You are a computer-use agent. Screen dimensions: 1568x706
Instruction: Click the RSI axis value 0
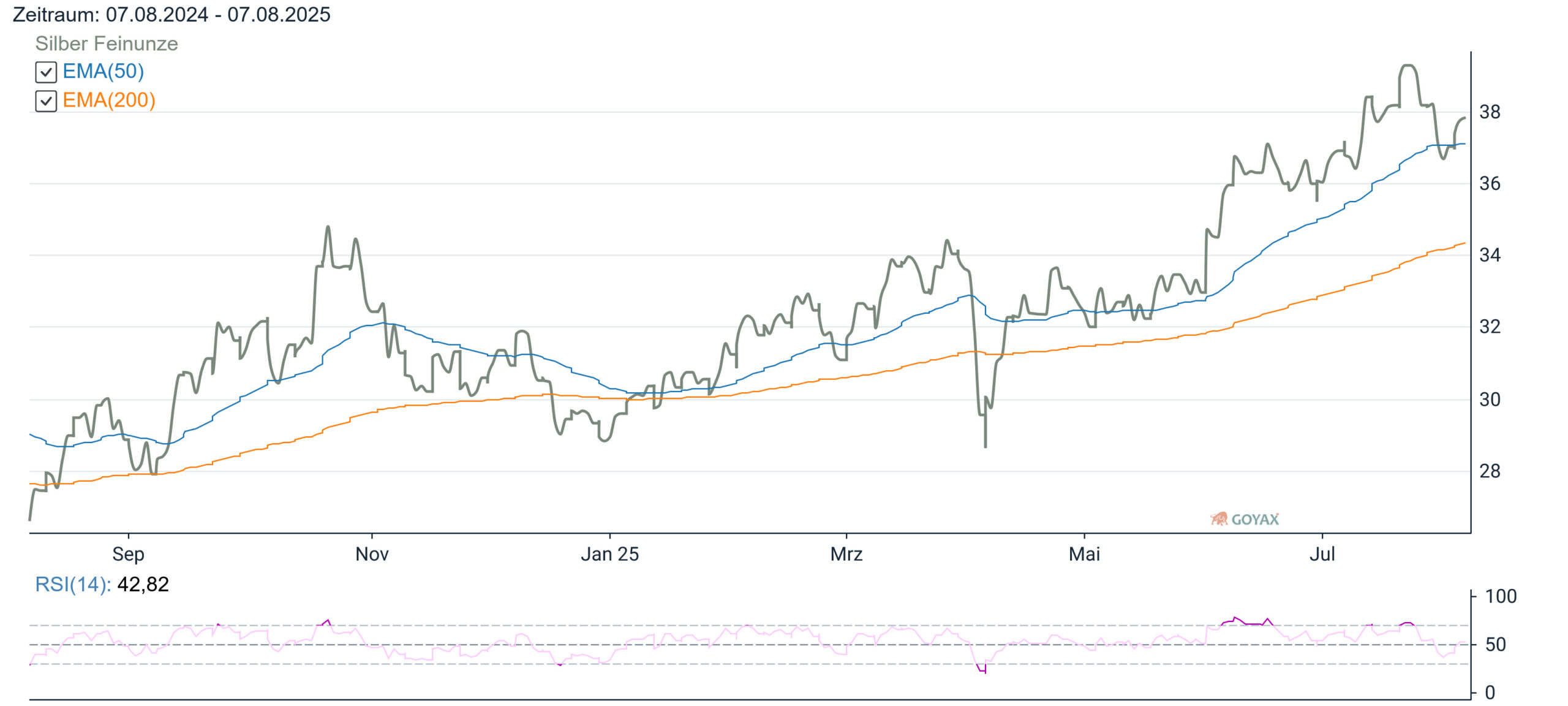pos(1490,693)
